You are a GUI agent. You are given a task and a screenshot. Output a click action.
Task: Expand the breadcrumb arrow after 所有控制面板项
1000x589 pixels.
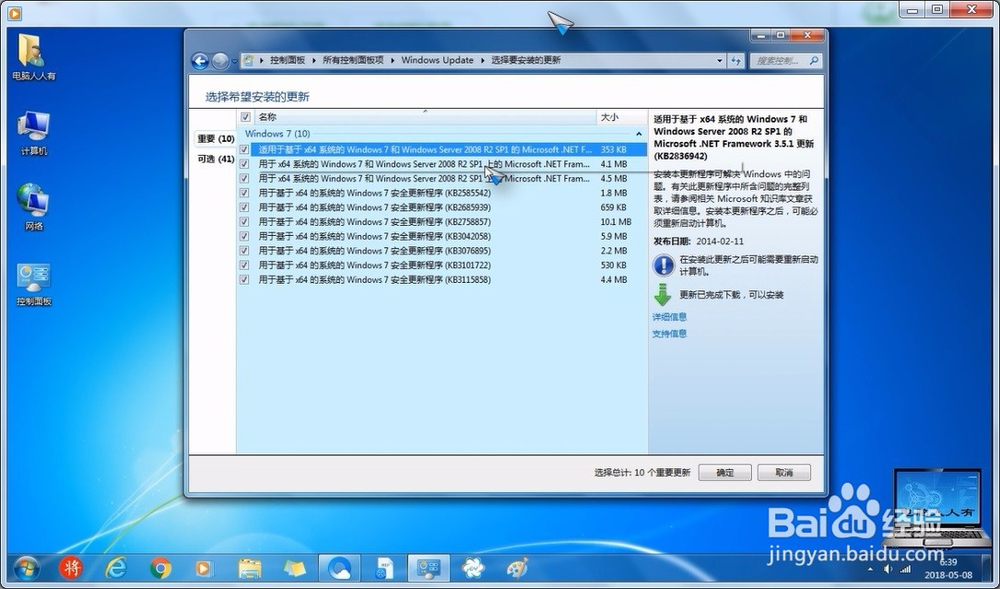click(392, 61)
